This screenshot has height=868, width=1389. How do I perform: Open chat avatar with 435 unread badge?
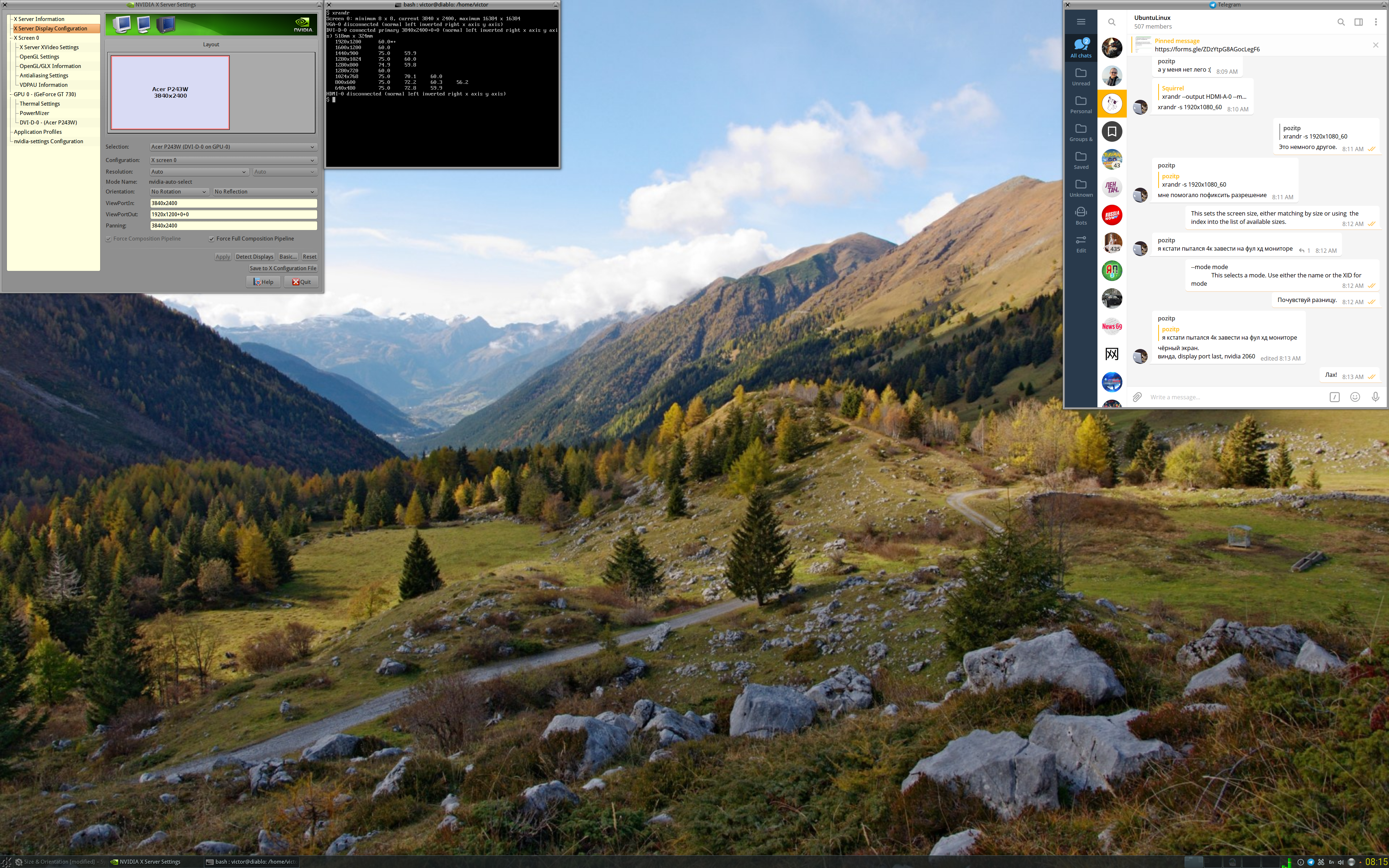pyautogui.click(x=1112, y=243)
